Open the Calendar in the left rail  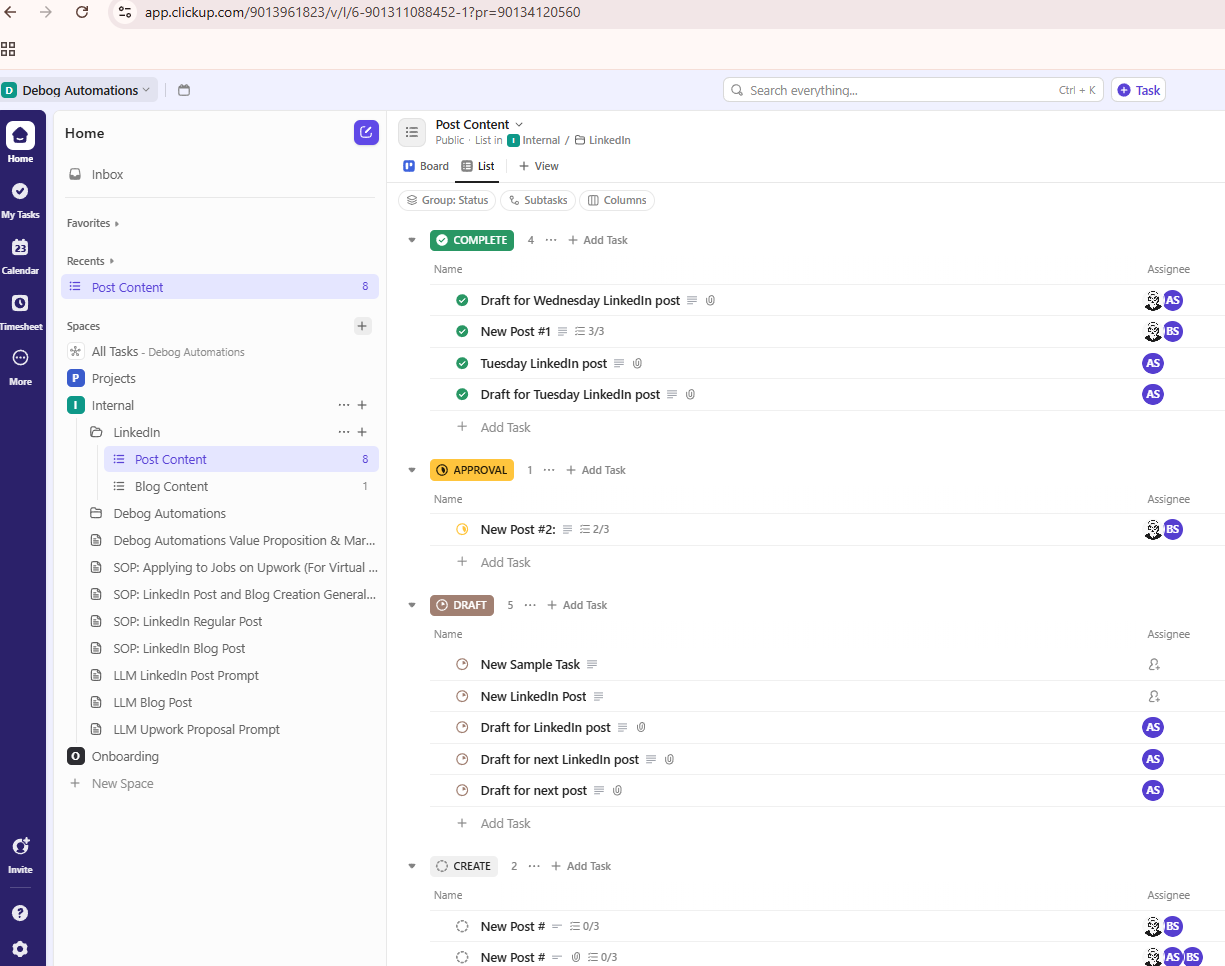pos(20,247)
